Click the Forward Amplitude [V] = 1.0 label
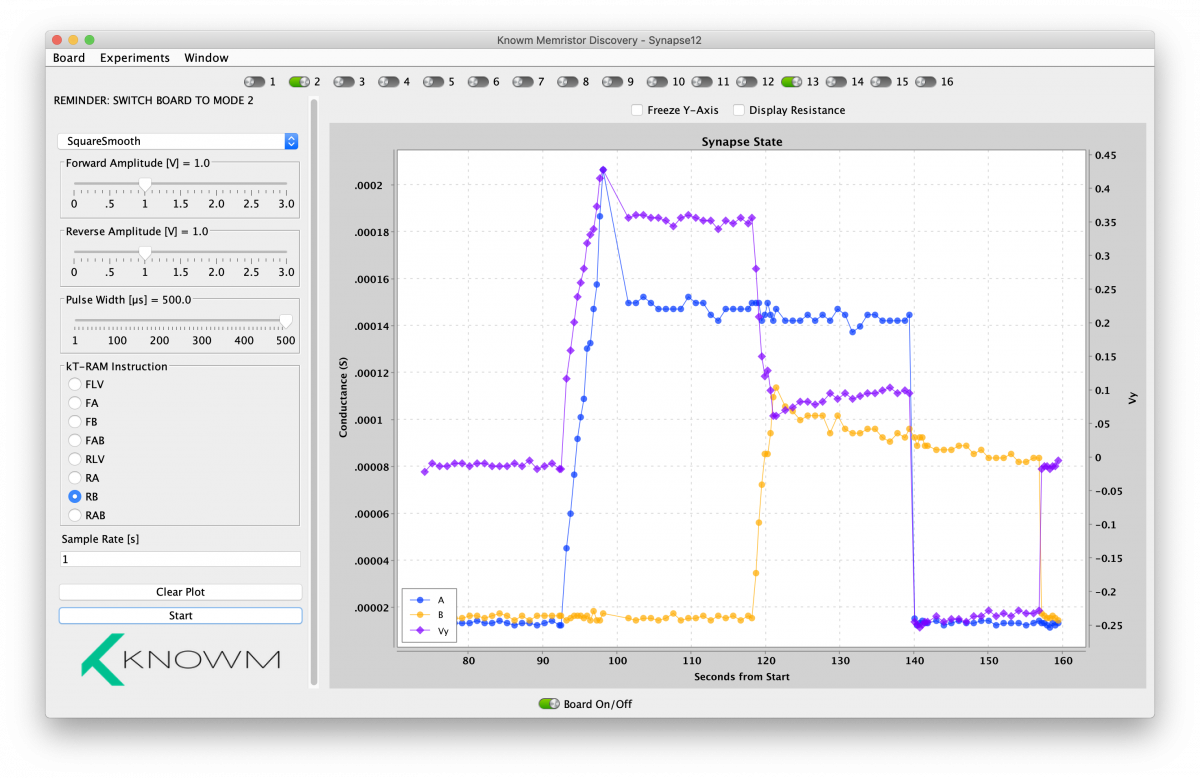1200x778 pixels. pos(138,162)
